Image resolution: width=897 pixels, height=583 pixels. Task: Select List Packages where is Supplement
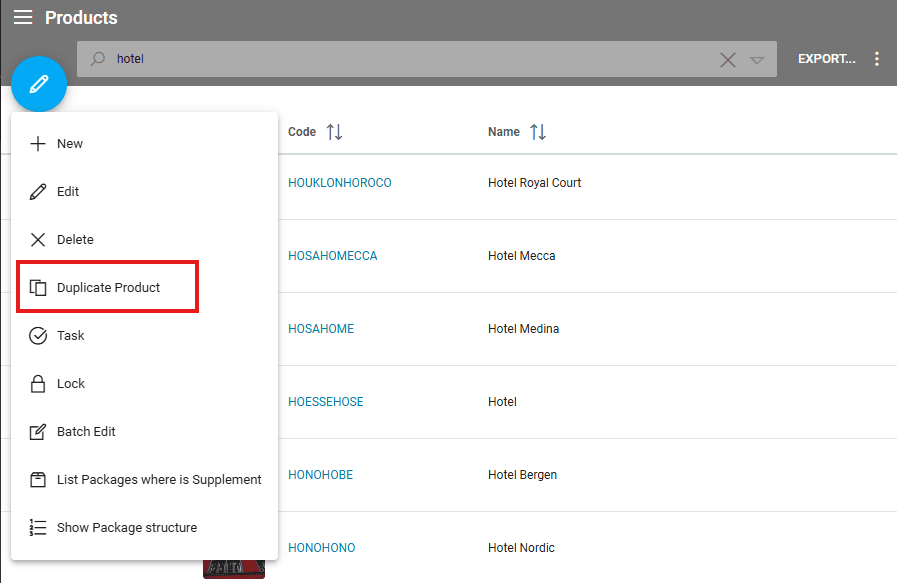(159, 480)
